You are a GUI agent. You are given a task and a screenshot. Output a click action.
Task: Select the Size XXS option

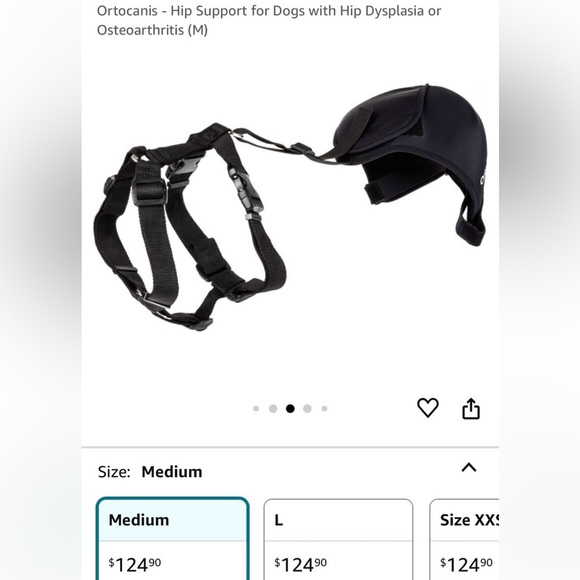[x=464, y=539]
